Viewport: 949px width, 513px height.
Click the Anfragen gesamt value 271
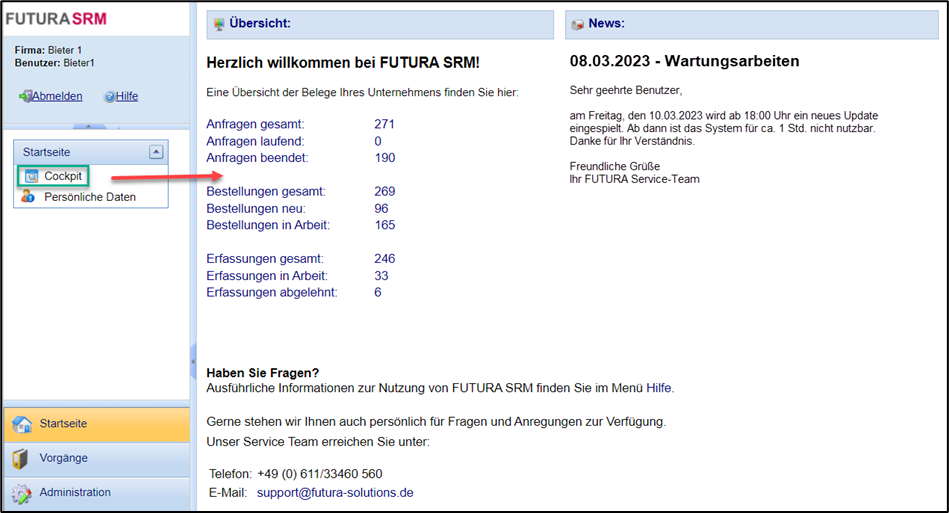pyautogui.click(x=384, y=124)
